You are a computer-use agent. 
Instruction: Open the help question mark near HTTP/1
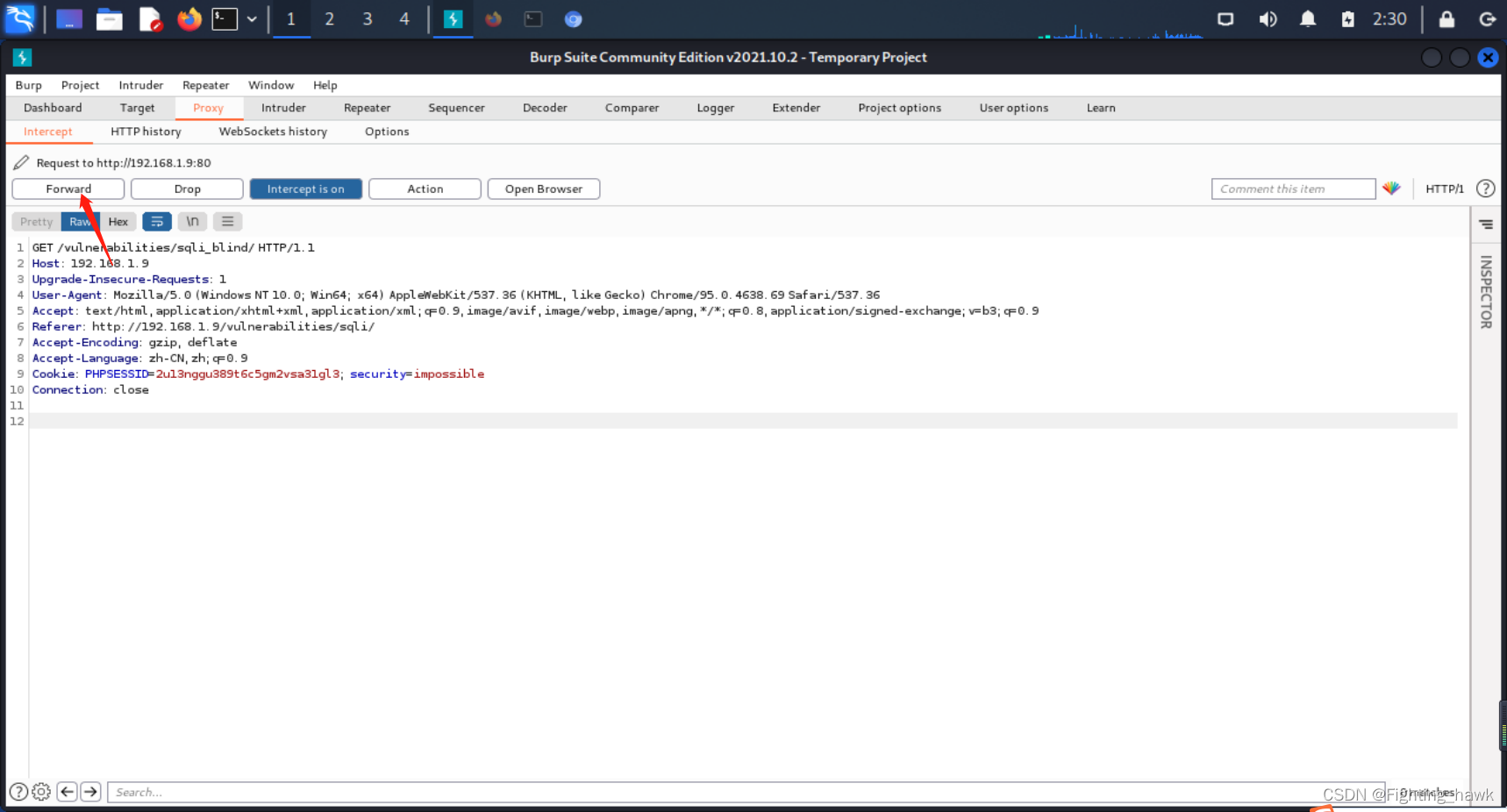click(1485, 189)
